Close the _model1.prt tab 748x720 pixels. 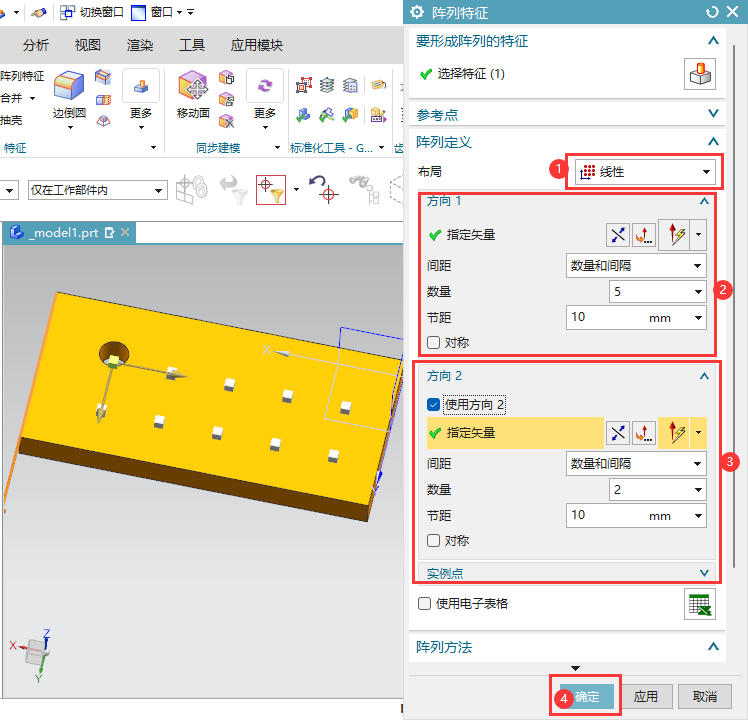coord(125,232)
